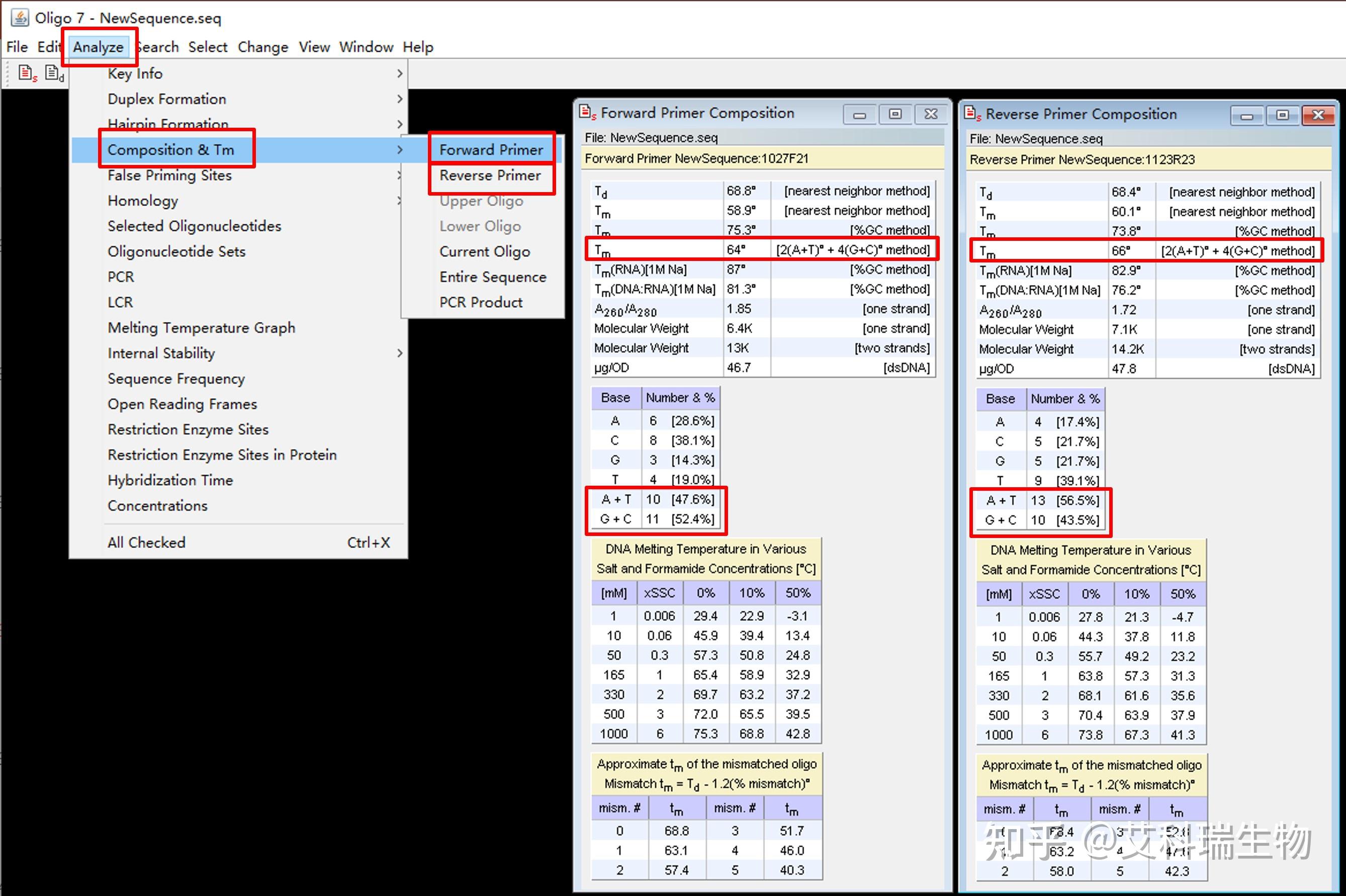Image resolution: width=1346 pixels, height=896 pixels.
Task: Click reverse primer µg/OD value 47.8
Action: pos(1124,369)
